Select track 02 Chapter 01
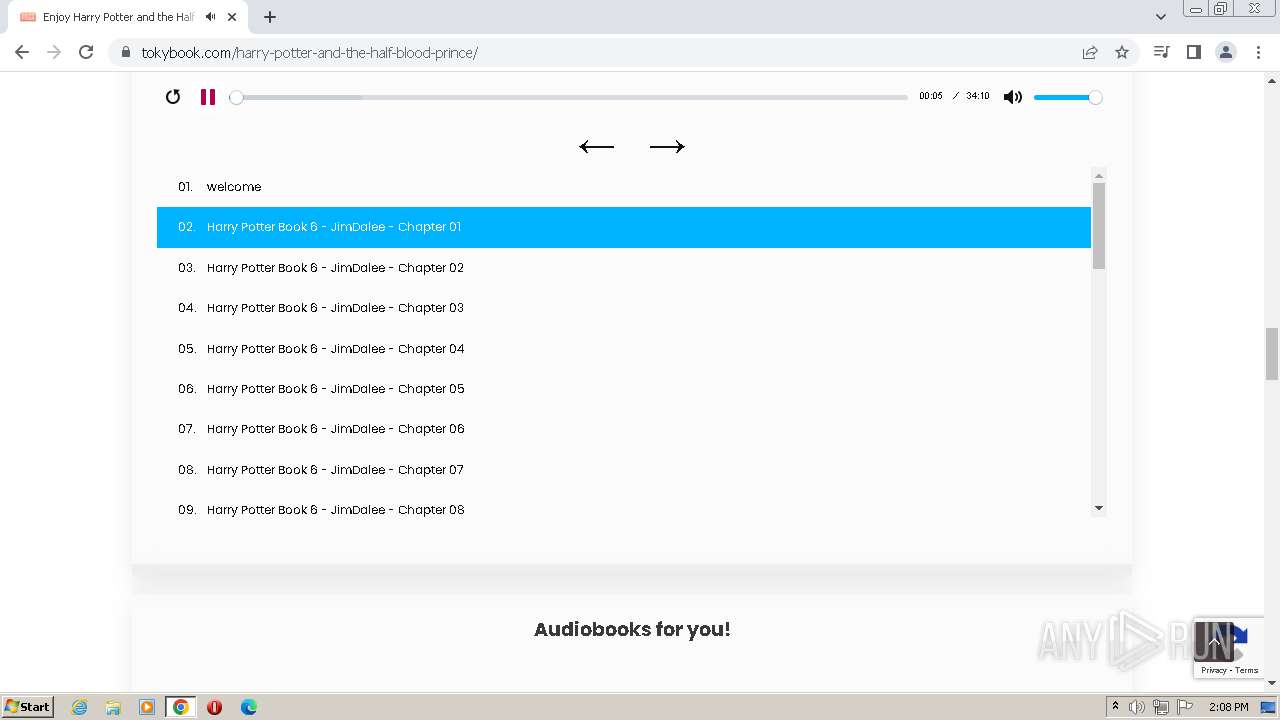The image size is (1280, 720). [624, 227]
